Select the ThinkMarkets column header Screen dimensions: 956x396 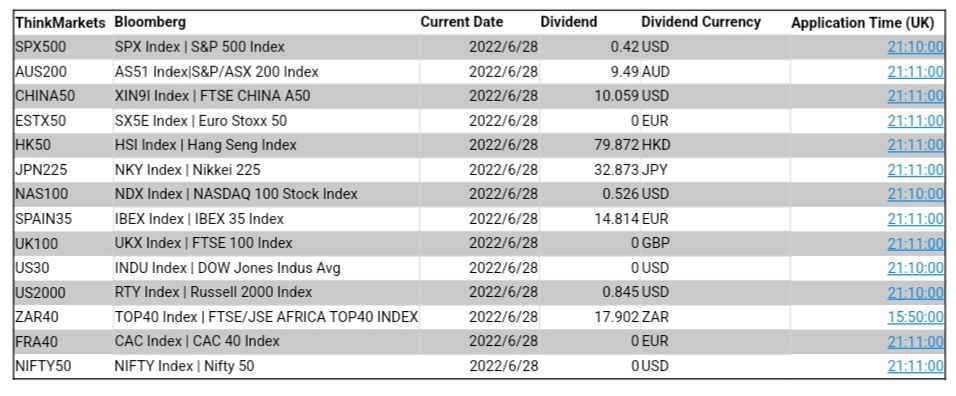[x=60, y=23]
